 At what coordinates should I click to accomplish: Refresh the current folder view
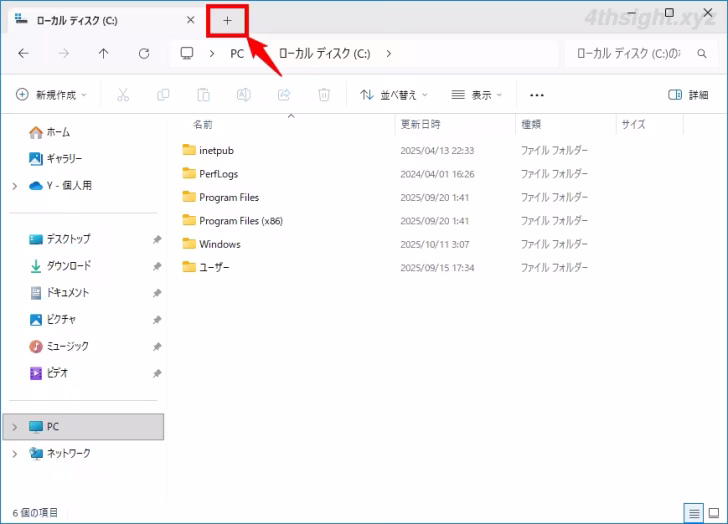[x=144, y=53]
